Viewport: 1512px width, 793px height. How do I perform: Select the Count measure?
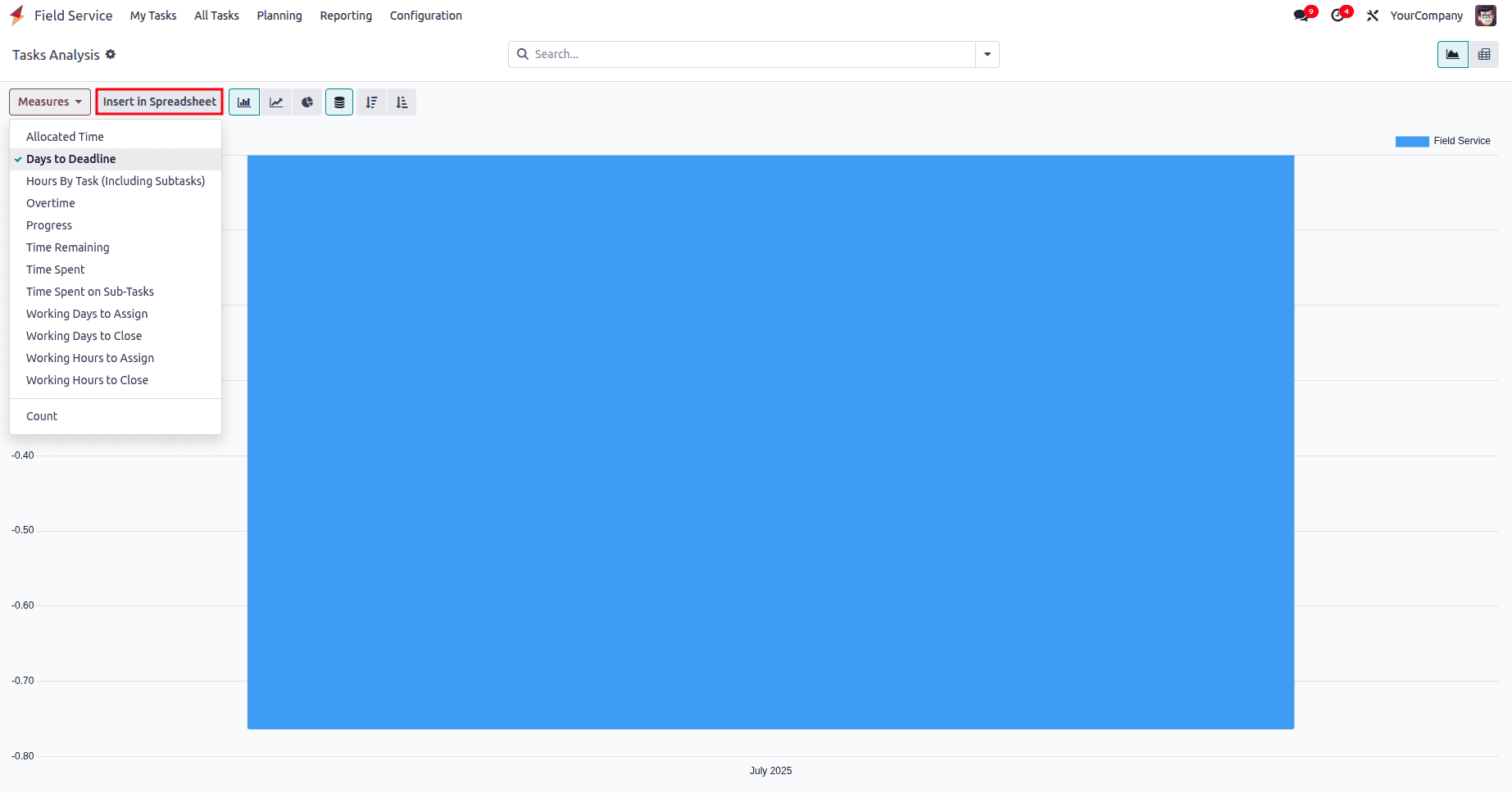(116, 416)
